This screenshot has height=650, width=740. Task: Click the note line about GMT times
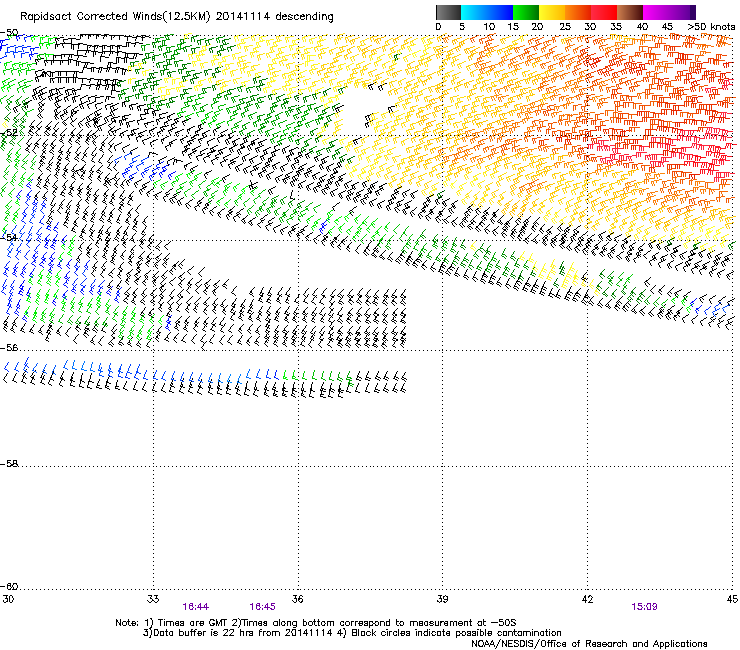pyautogui.click(x=316, y=623)
